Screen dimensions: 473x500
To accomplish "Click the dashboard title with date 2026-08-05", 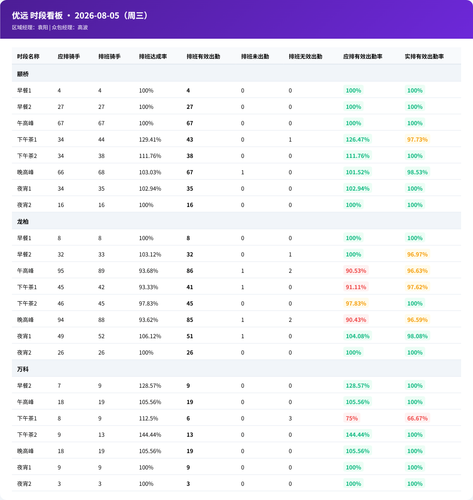I will (x=80, y=16).
